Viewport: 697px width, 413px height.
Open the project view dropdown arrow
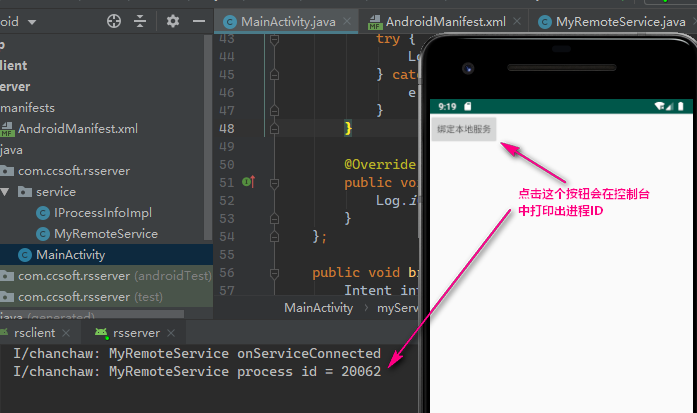32,22
